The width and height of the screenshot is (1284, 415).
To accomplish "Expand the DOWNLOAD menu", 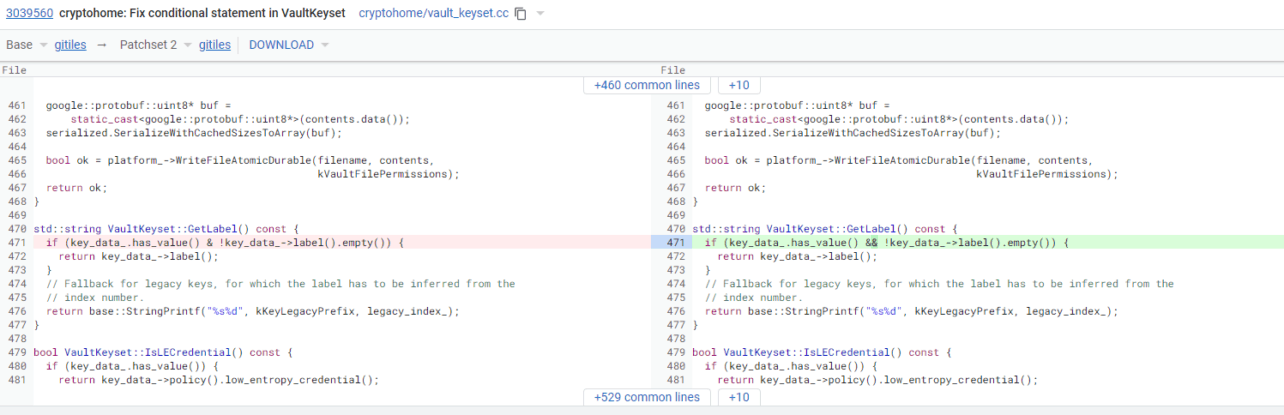I will tap(289, 45).
